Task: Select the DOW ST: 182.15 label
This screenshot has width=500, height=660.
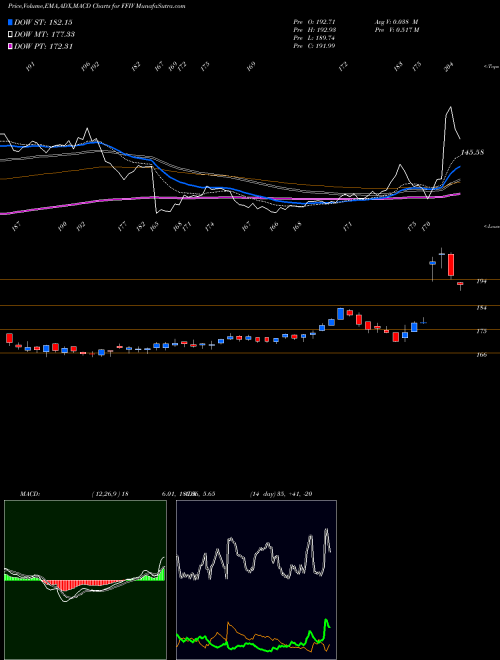Action: tap(43, 22)
